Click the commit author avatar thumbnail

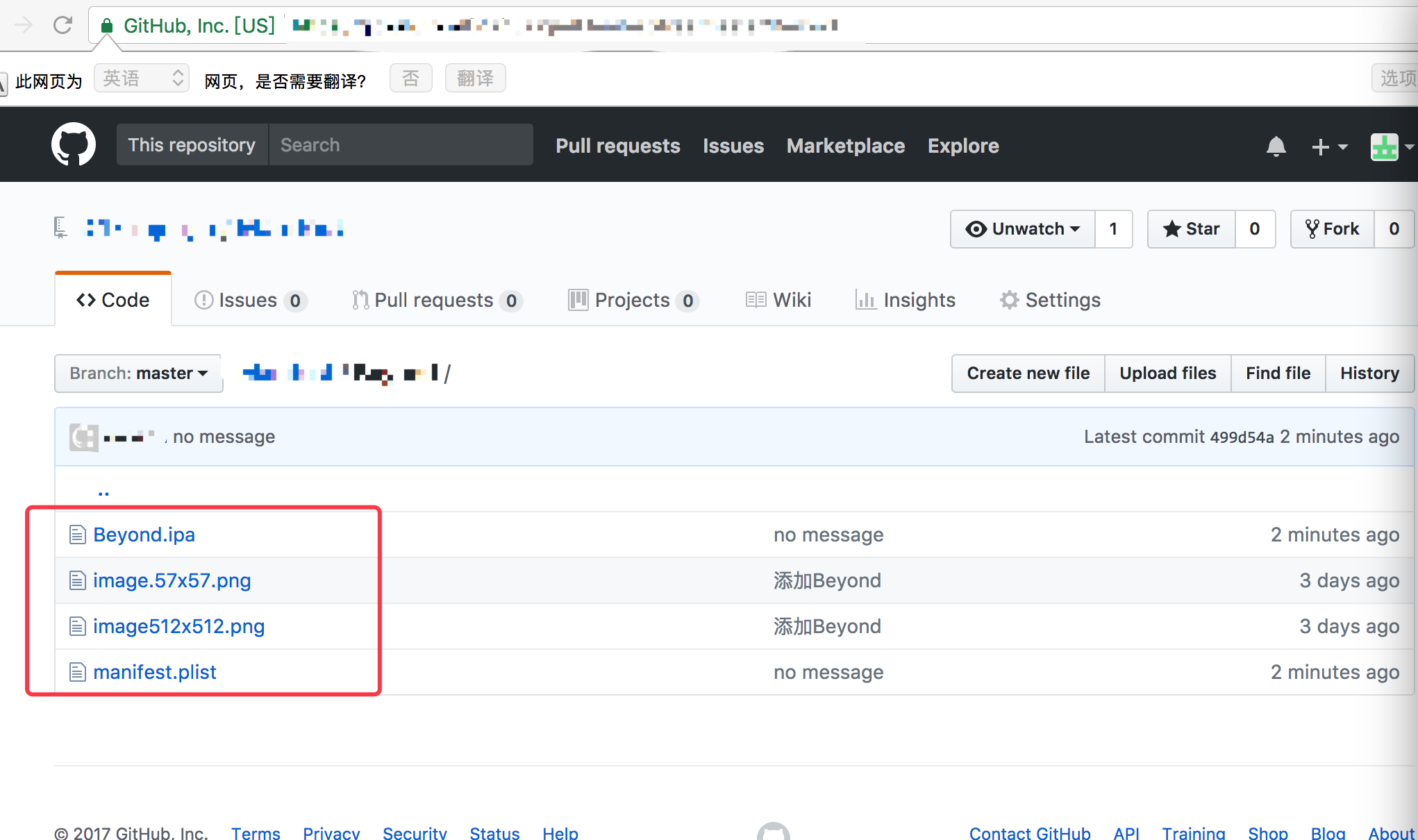(x=84, y=437)
